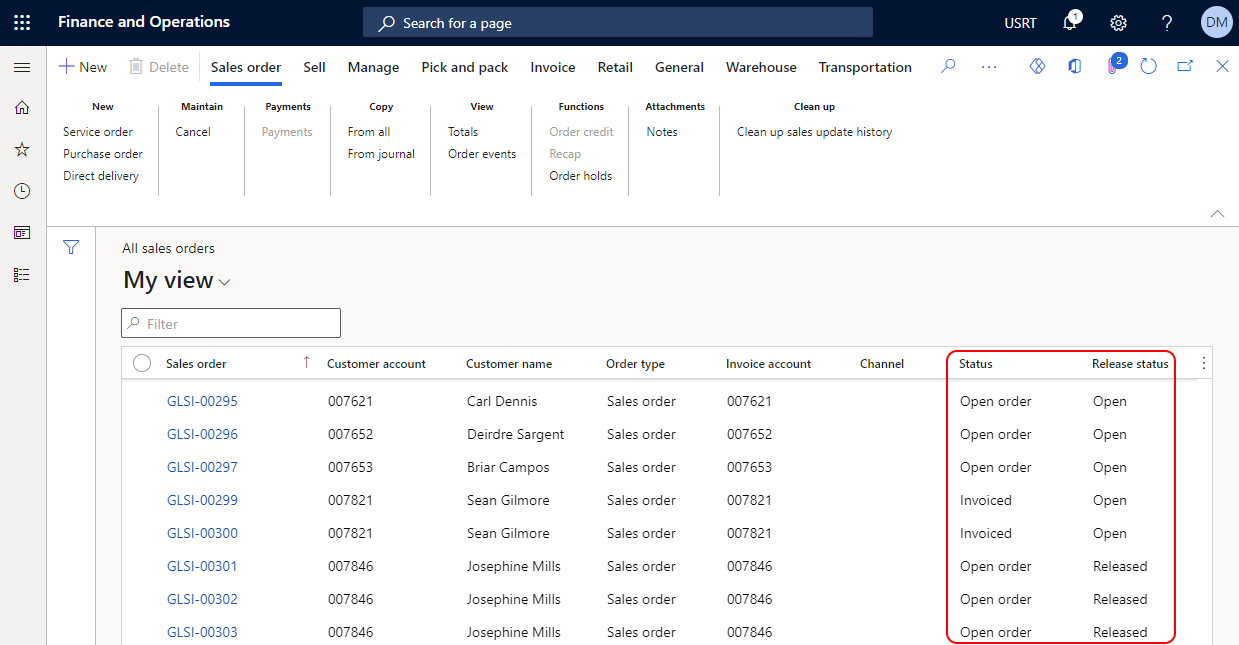Screen dimensions: 1239x645
Task: Open the help question mark
Action: (1167, 22)
